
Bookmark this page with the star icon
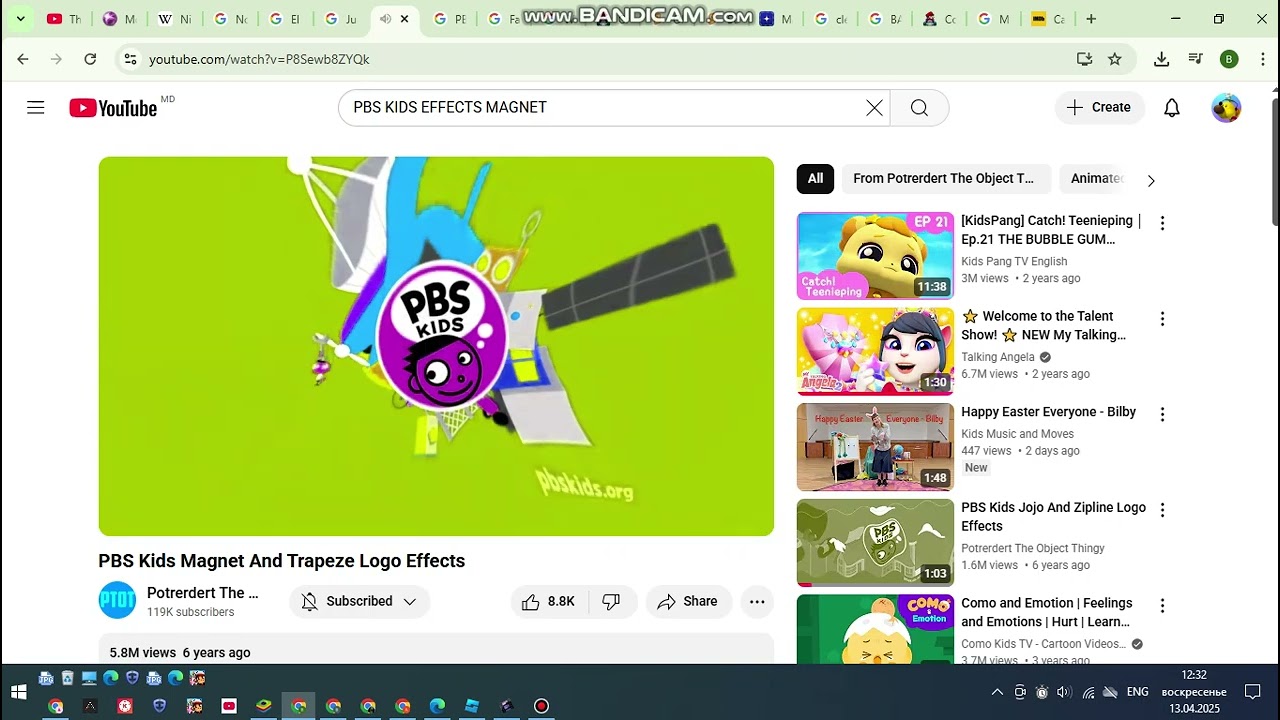1114,59
